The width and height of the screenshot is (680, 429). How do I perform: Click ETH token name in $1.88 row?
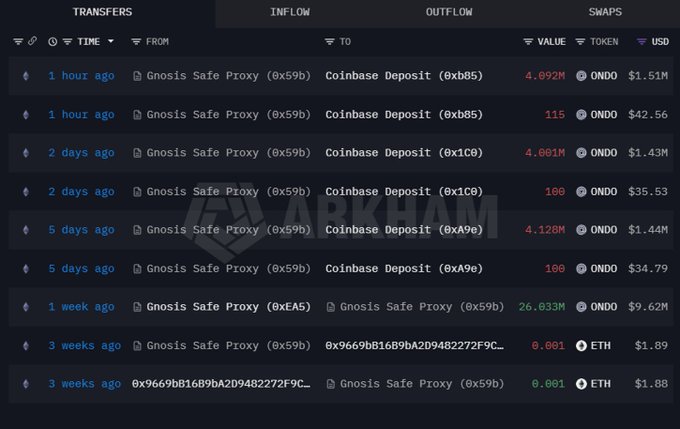pyautogui.click(x=601, y=384)
